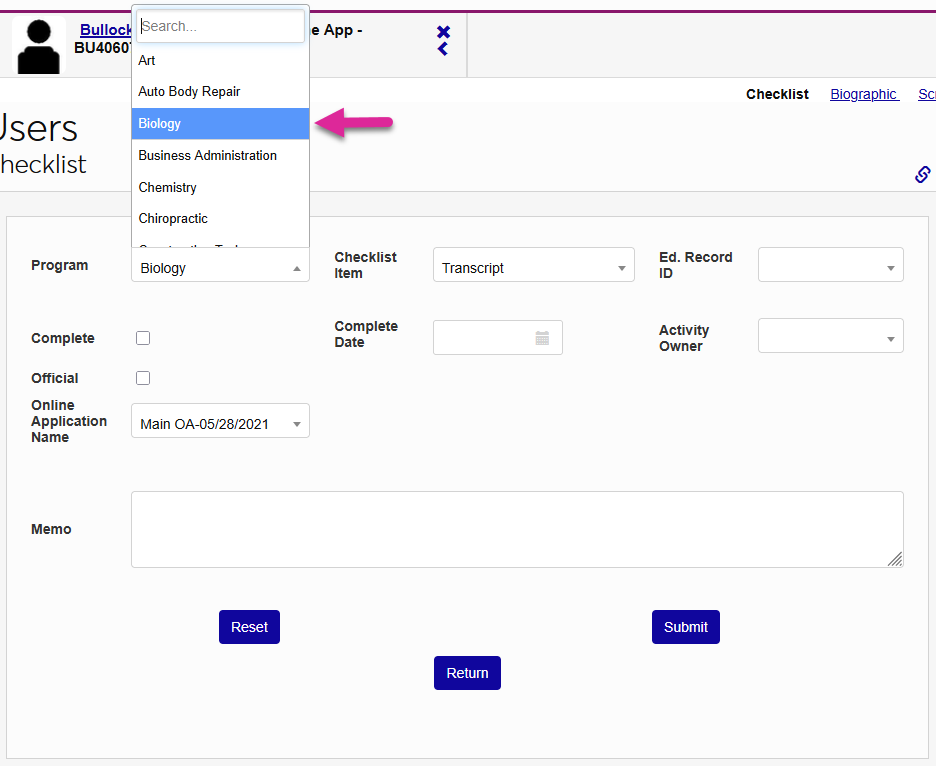Click the user profile avatar
Image resolution: width=936 pixels, height=766 pixels.
[x=39, y=45]
